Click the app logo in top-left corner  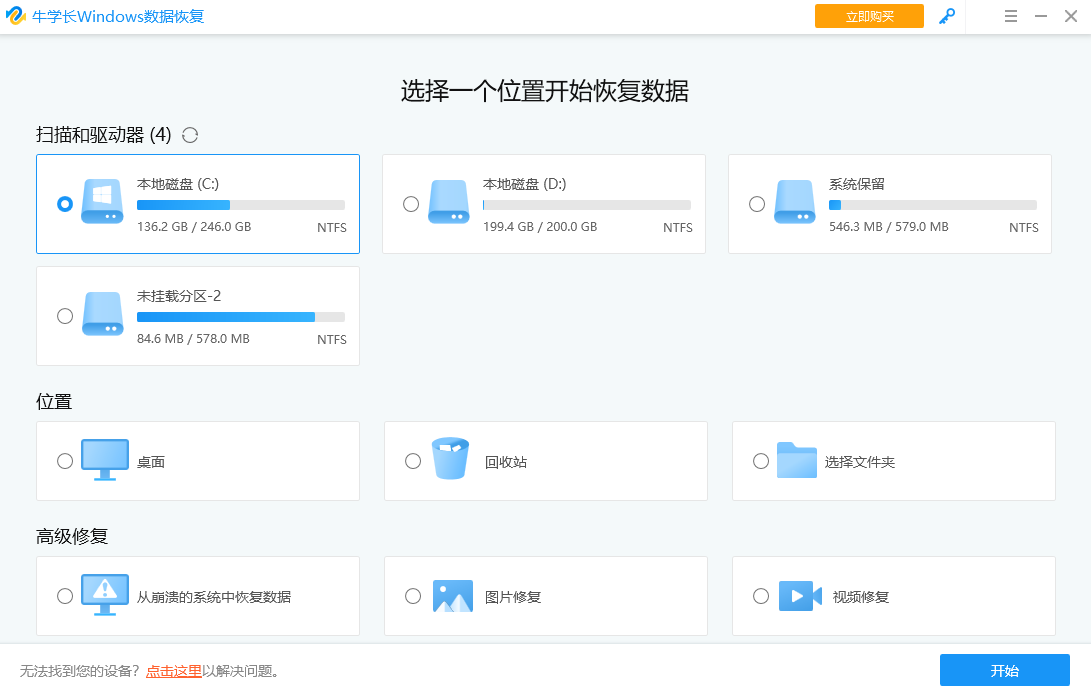17,16
